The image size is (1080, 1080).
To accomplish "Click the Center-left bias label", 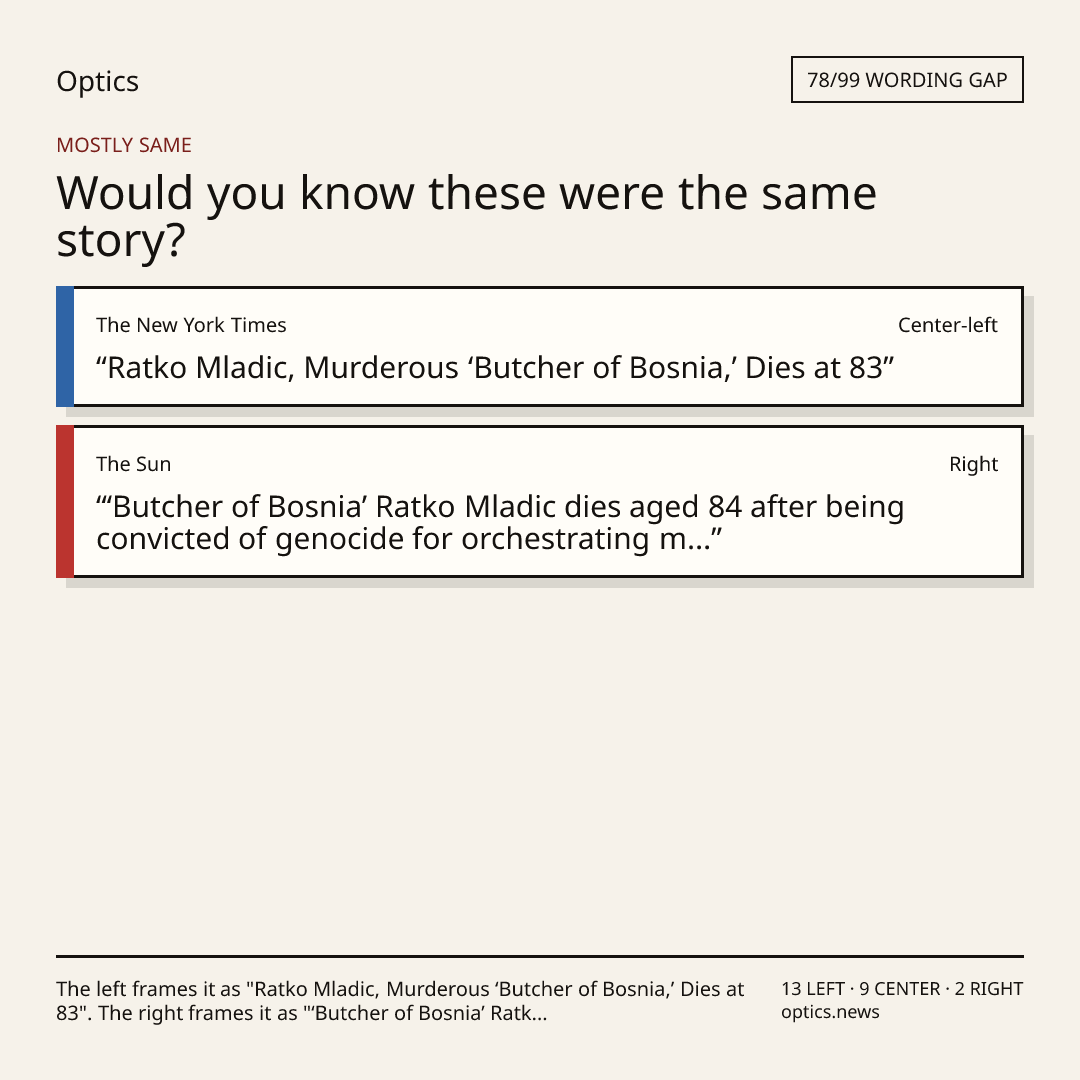I will tap(947, 325).
